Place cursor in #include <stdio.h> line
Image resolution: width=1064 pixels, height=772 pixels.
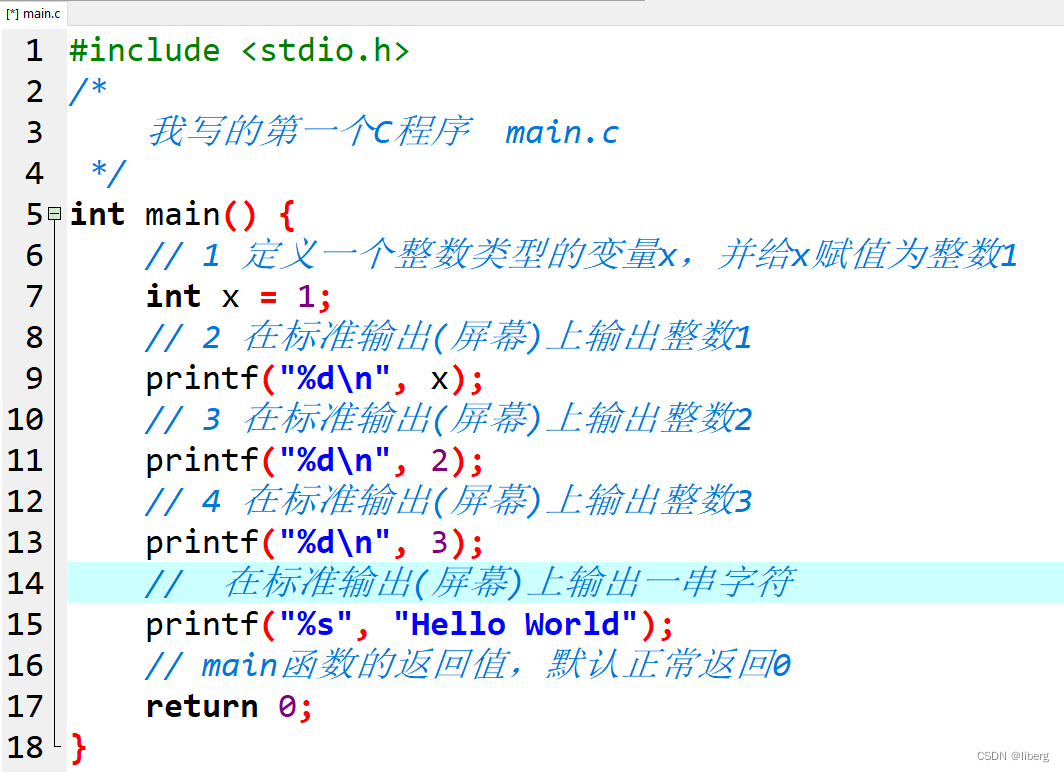tap(240, 51)
